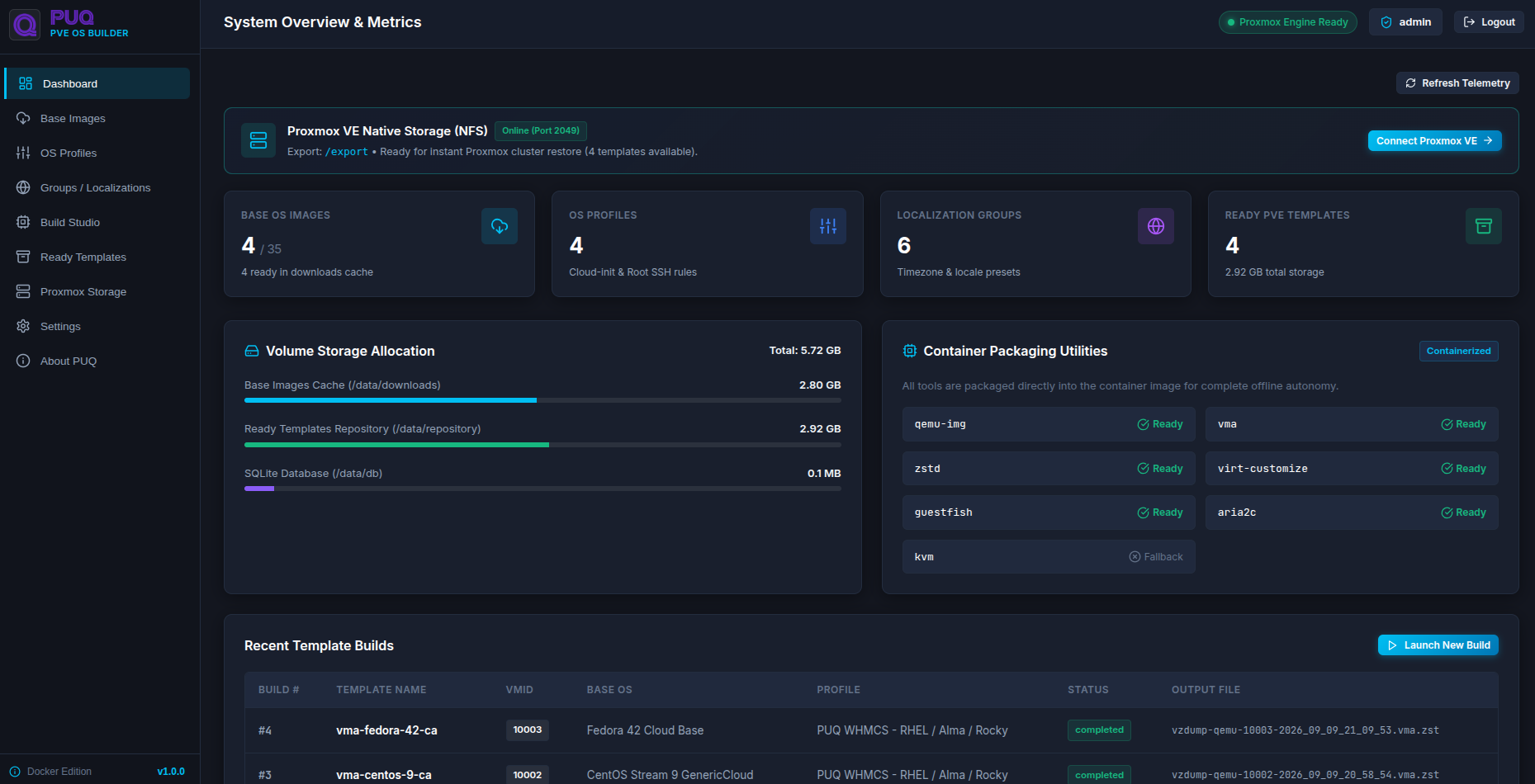The width and height of the screenshot is (1535, 784).
Task: Click Launch New Build button
Action: click(1438, 645)
